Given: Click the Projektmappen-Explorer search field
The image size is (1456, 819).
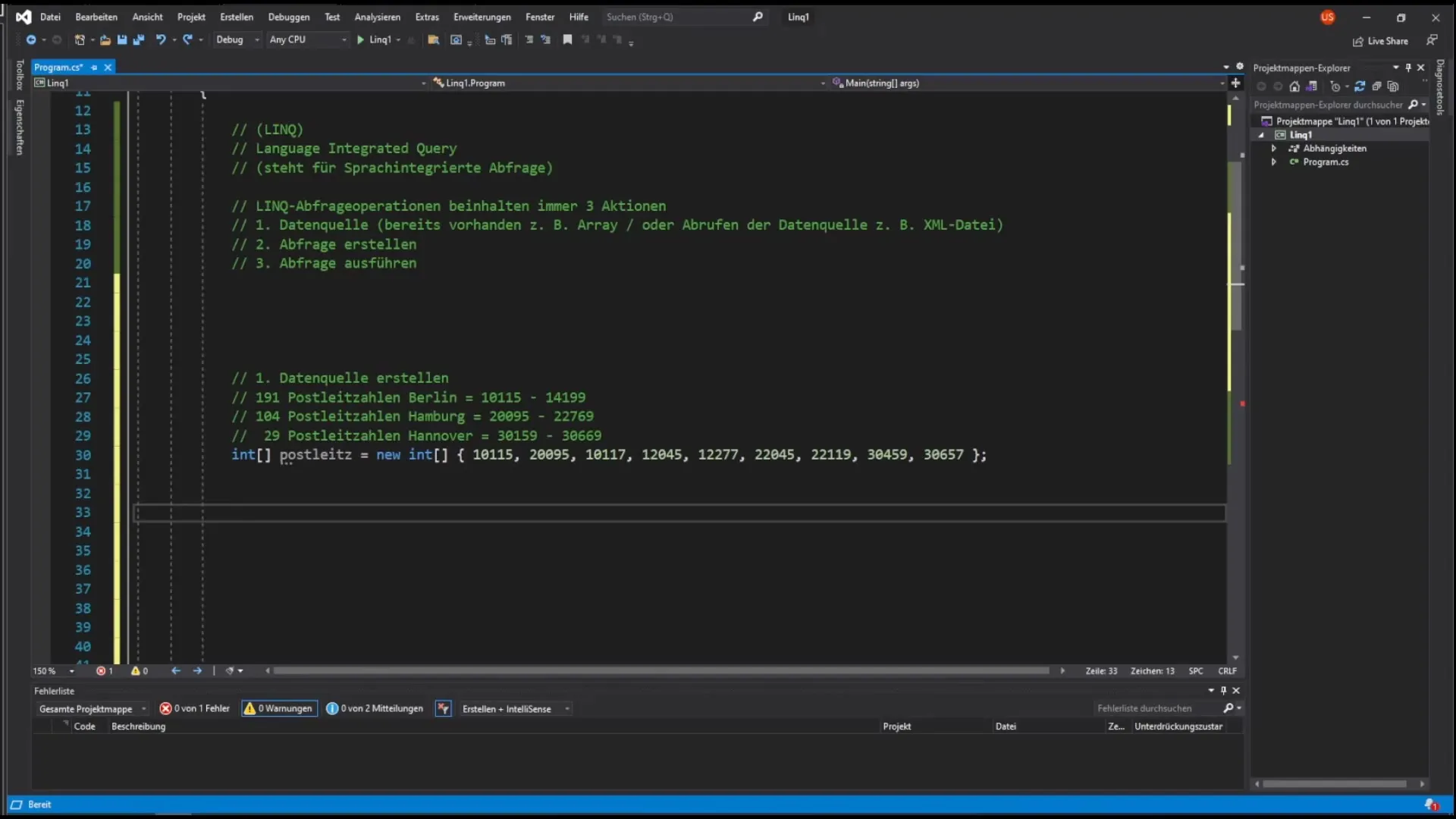Looking at the screenshot, I should [1339, 105].
